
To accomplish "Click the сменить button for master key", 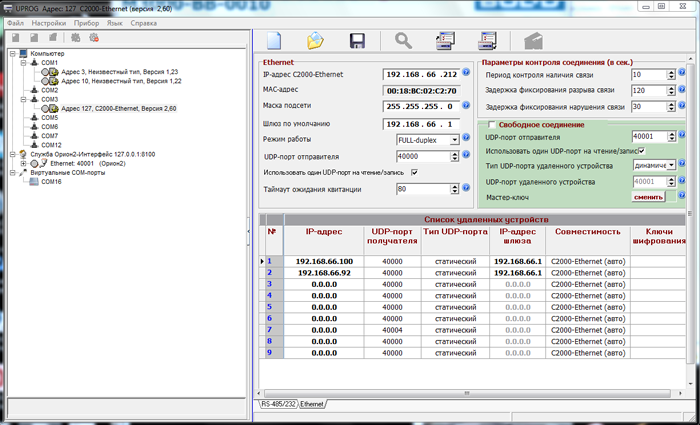I will 648,197.
